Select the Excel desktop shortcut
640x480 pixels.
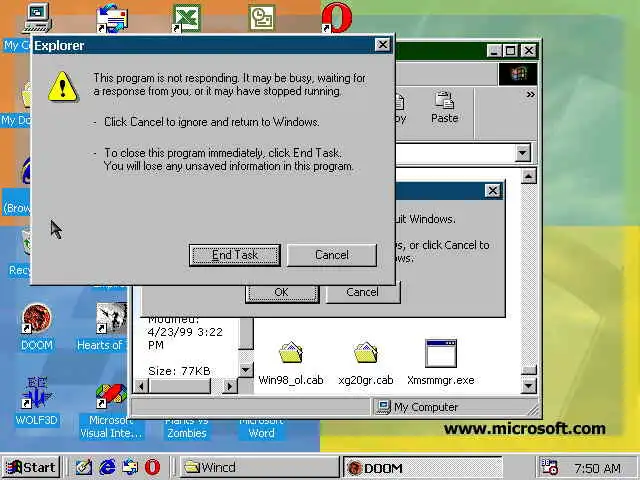[x=187, y=18]
